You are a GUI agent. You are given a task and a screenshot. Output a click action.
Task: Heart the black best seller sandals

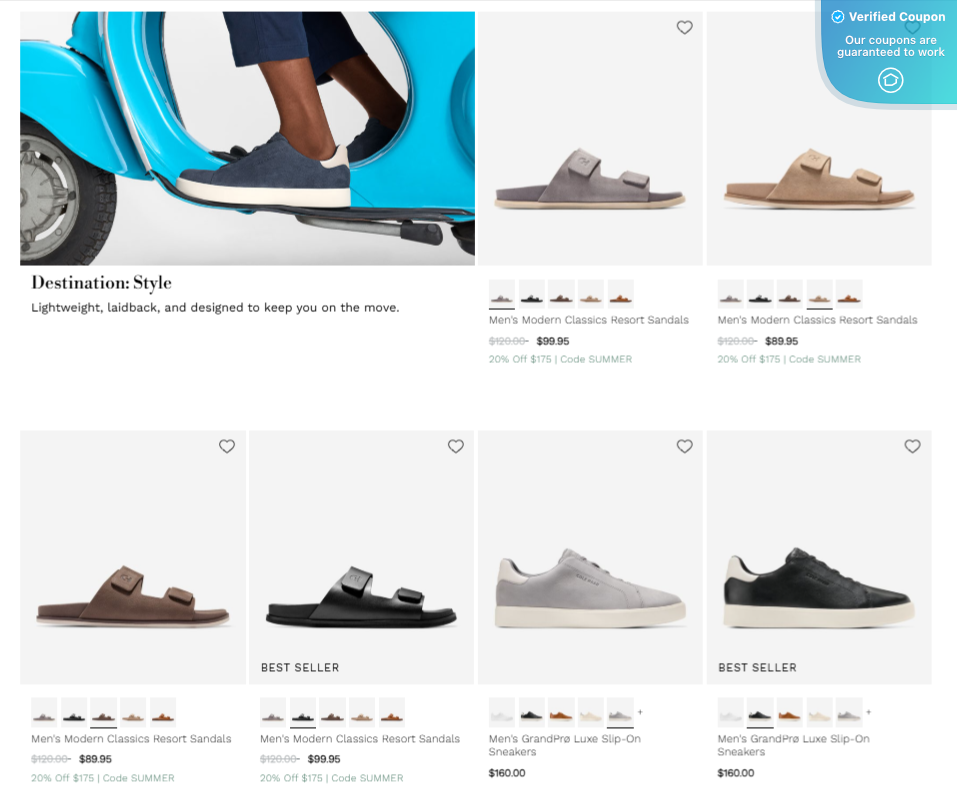455,447
